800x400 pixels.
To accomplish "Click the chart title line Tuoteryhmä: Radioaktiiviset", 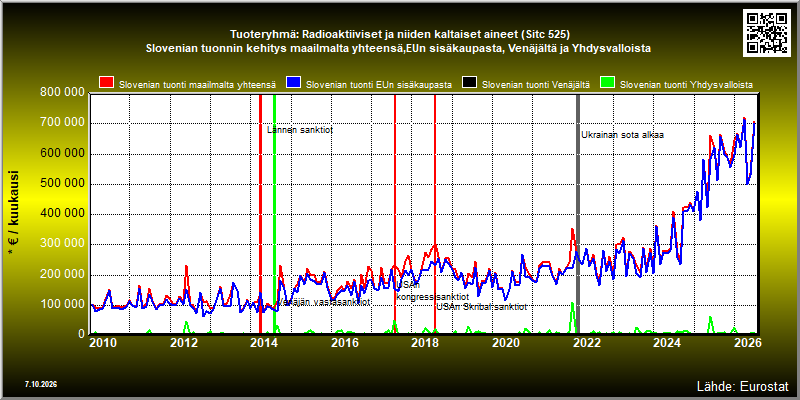I will pyautogui.click(x=399, y=35).
